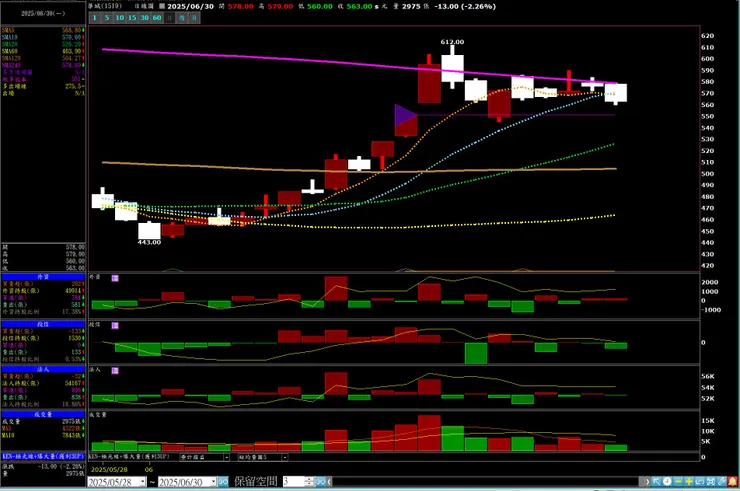
Task: Click the 2025/05/28 axis date label
Action: tap(109, 470)
